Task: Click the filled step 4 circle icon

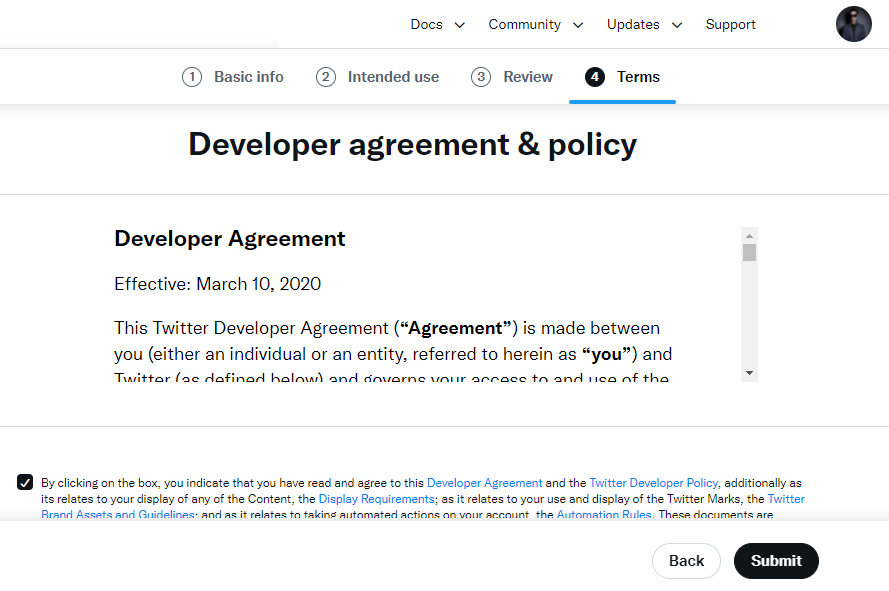Action: tap(595, 77)
